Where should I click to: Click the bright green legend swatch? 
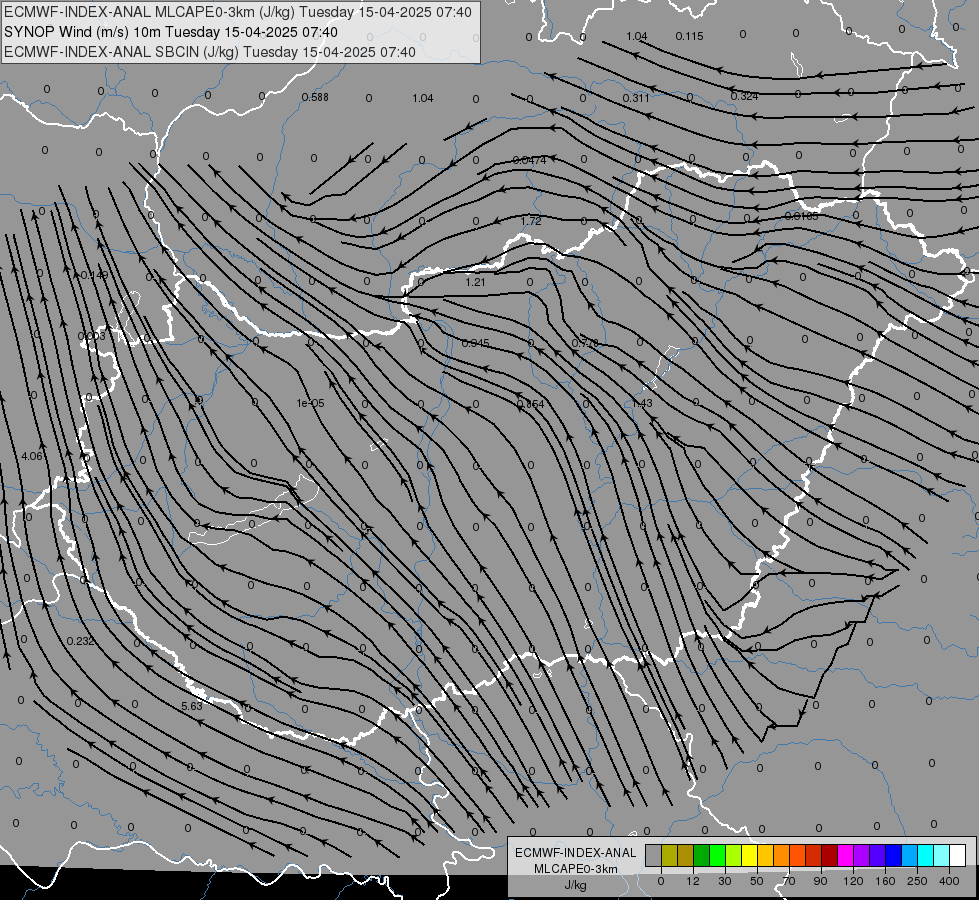coord(717,855)
